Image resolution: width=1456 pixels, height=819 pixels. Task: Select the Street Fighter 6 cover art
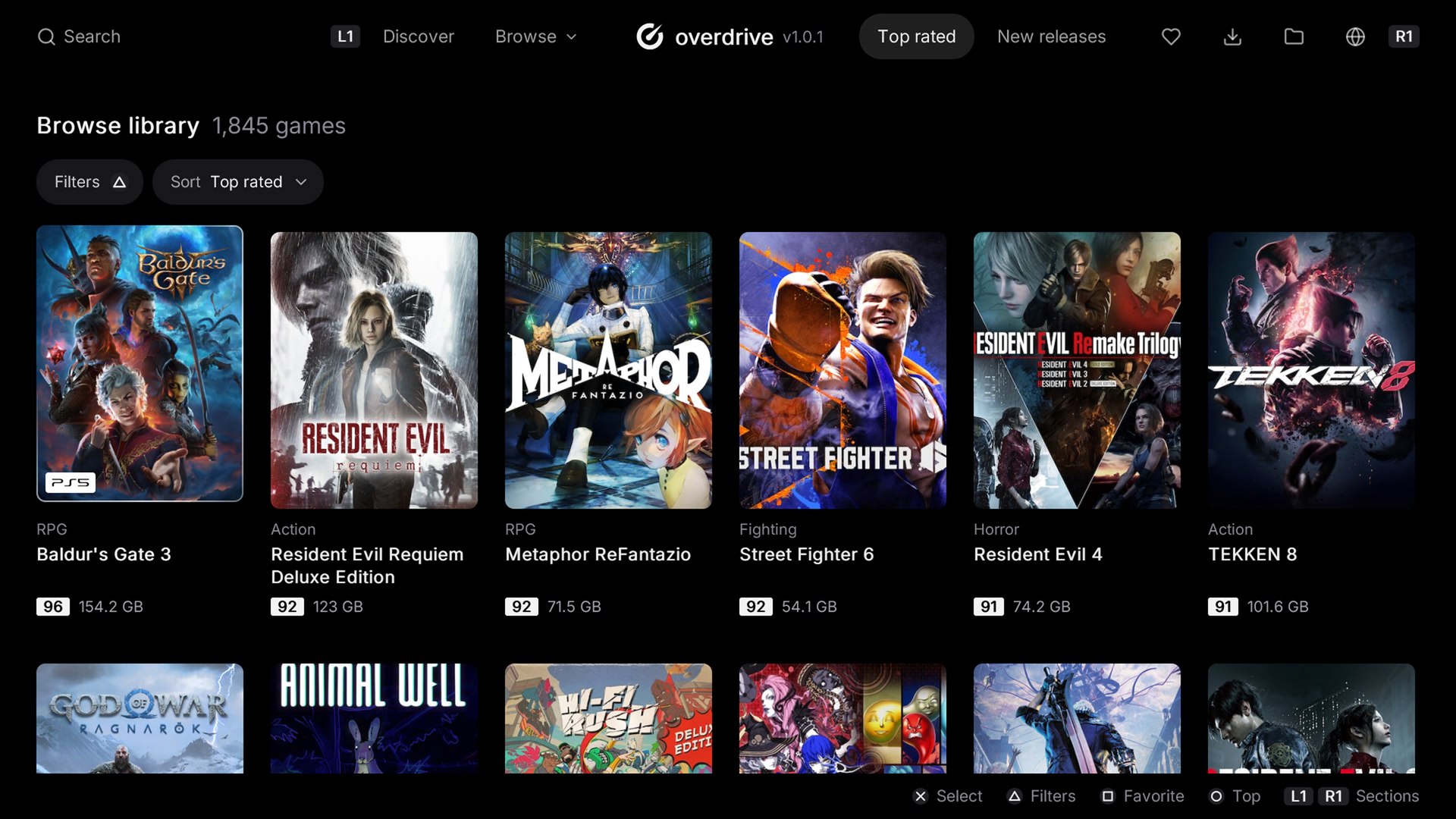coord(843,370)
